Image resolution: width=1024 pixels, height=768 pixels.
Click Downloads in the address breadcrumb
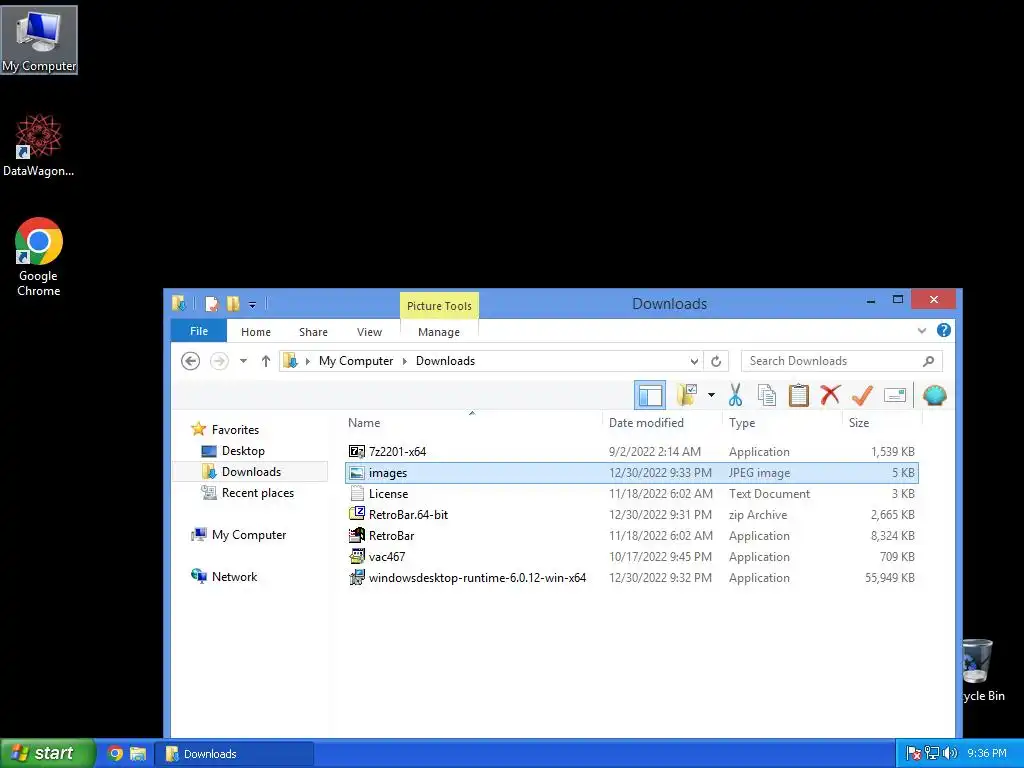point(445,360)
